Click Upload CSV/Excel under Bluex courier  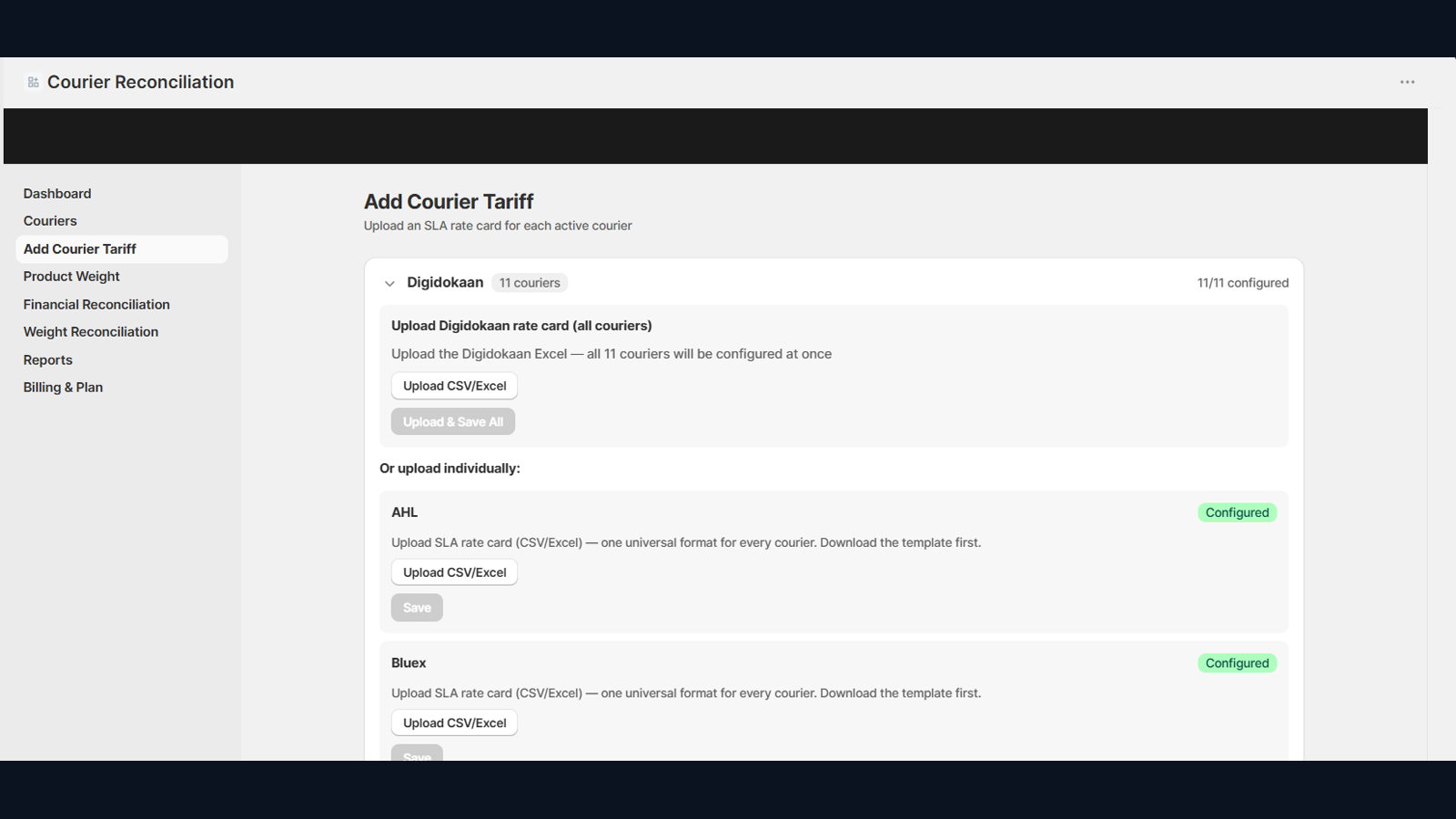pyautogui.click(x=454, y=723)
